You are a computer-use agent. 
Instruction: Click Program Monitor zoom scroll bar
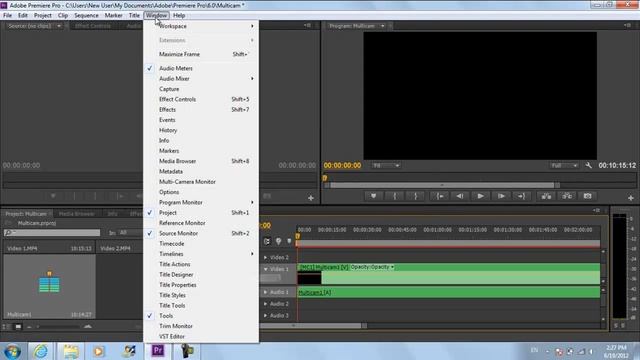tap(442, 185)
